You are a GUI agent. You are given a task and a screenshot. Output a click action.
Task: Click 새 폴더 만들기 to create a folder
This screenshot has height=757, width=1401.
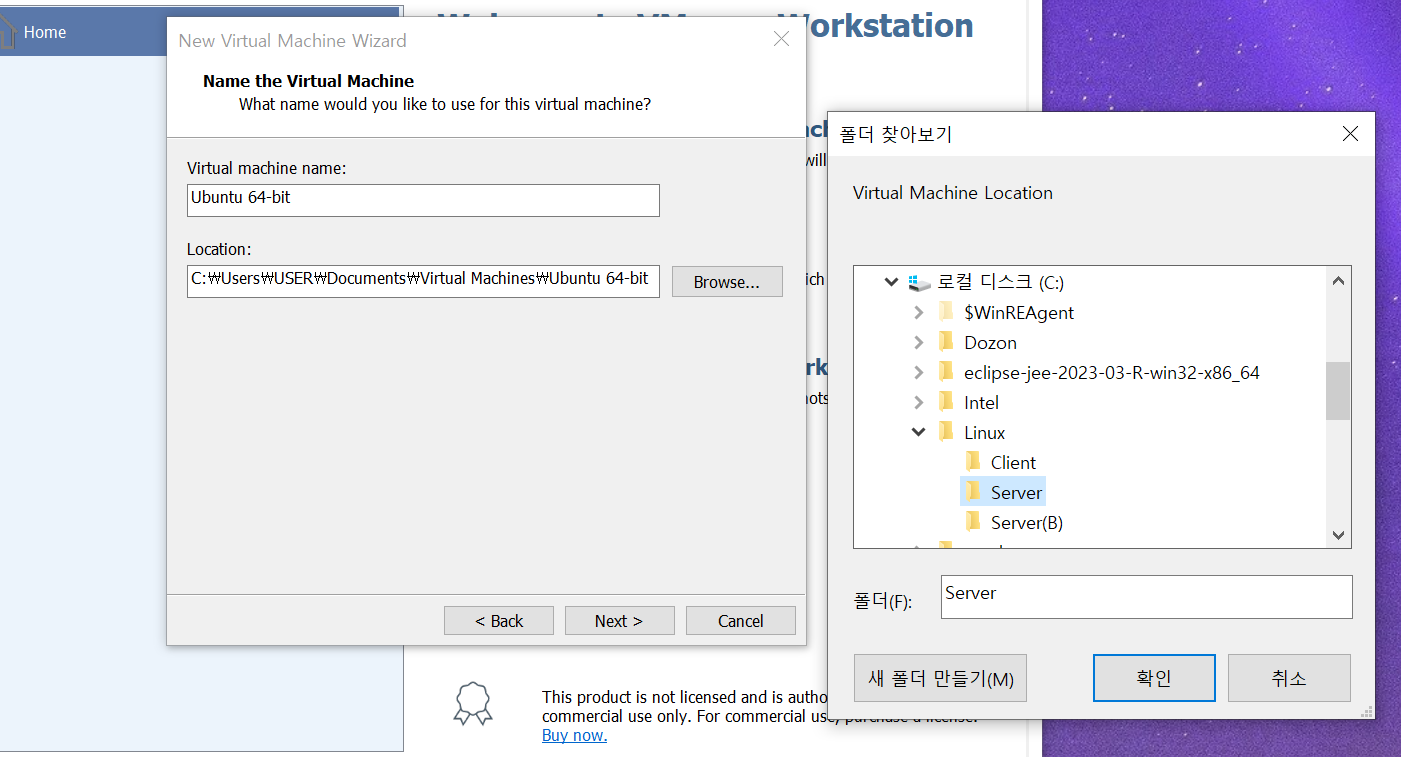coord(940,677)
